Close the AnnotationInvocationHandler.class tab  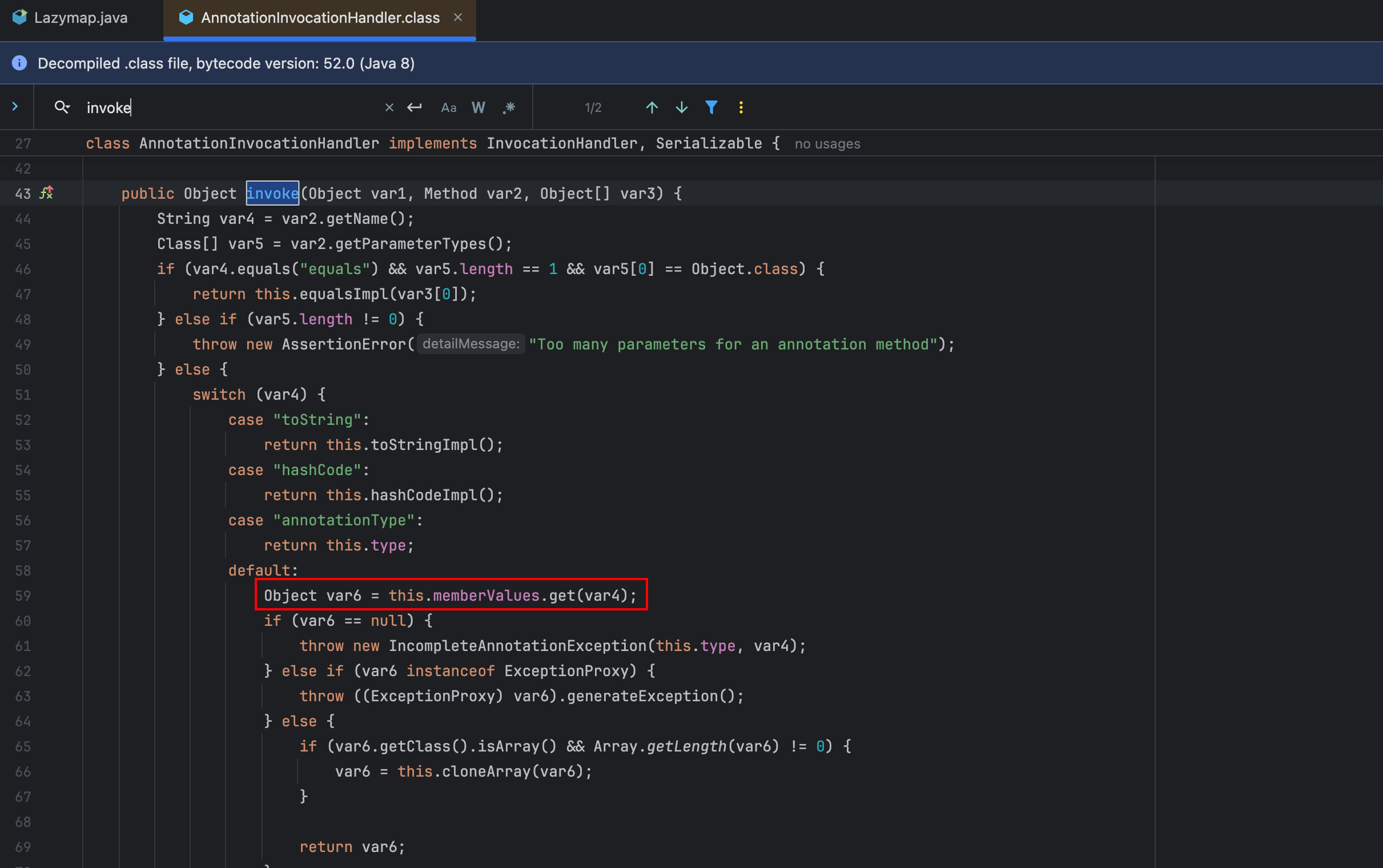click(458, 17)
